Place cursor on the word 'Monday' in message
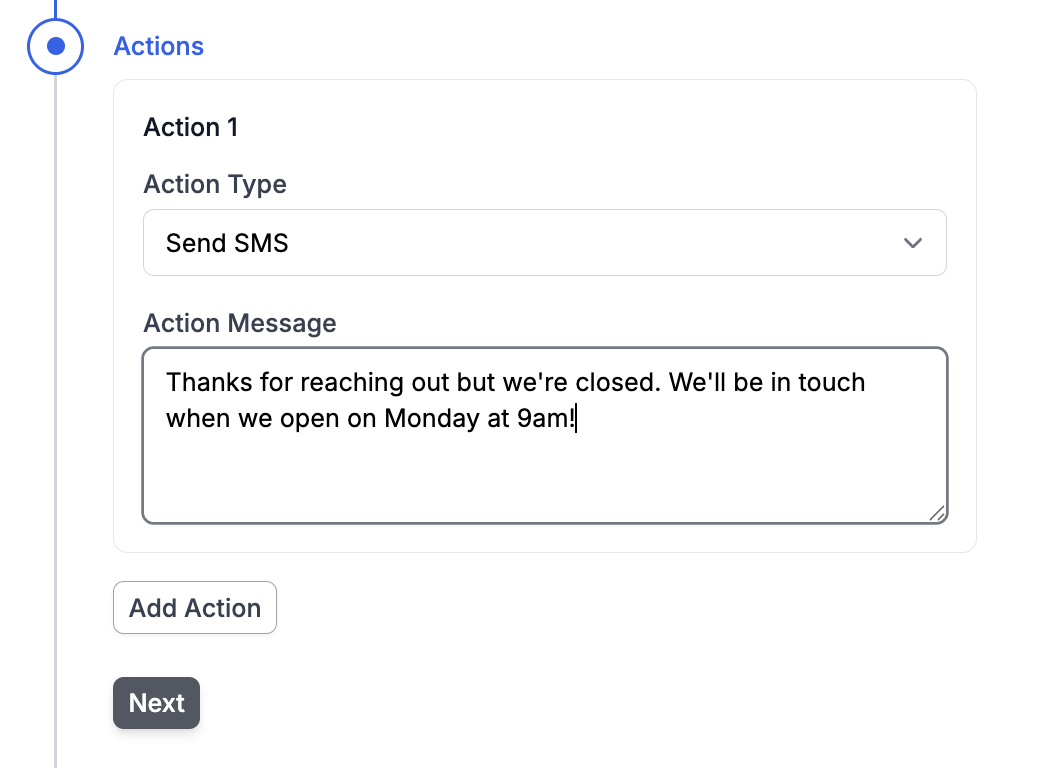Screen dimensions: 1040x768 click(431, 418)
